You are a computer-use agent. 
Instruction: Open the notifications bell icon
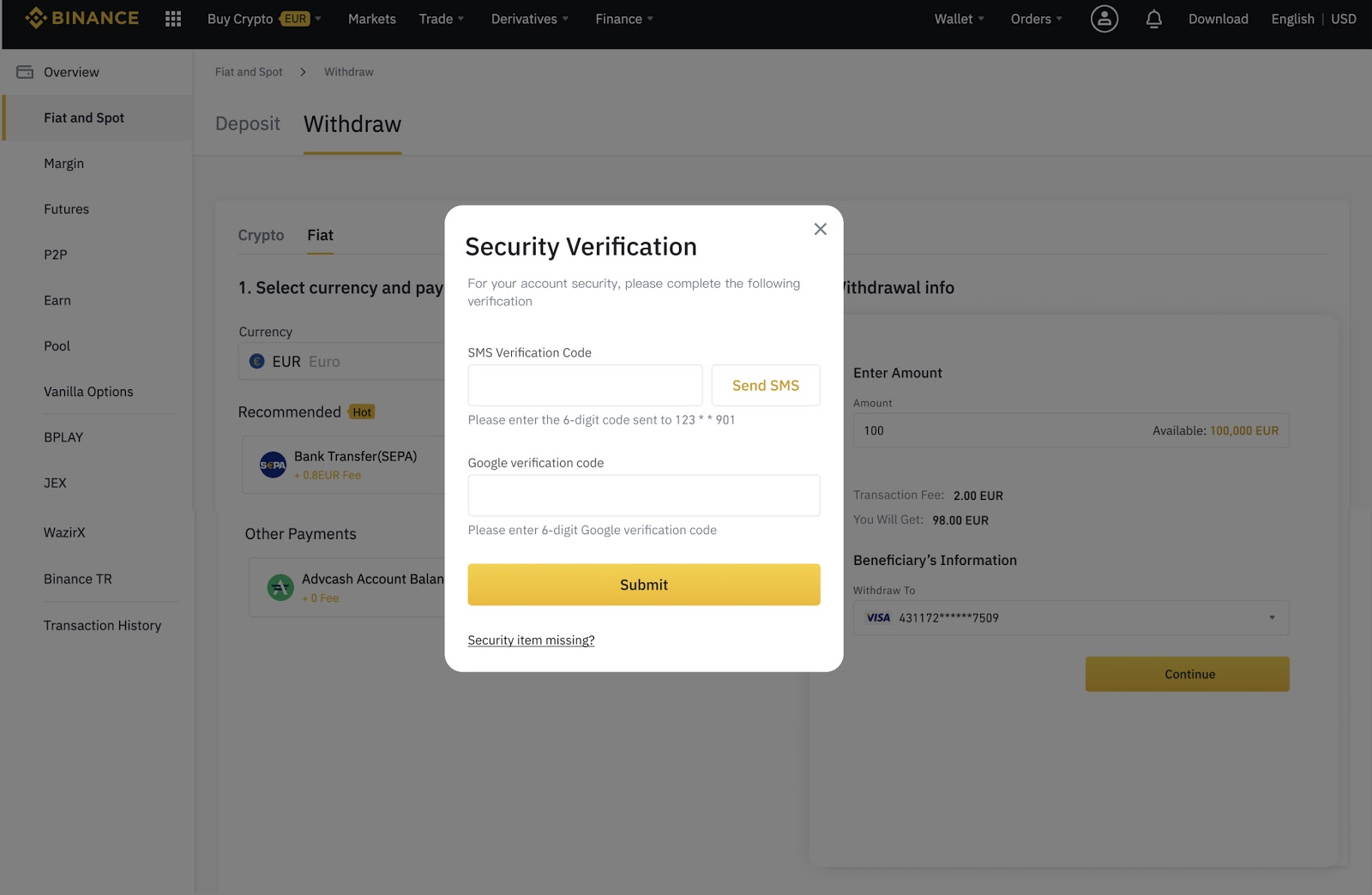(1153, 19)
